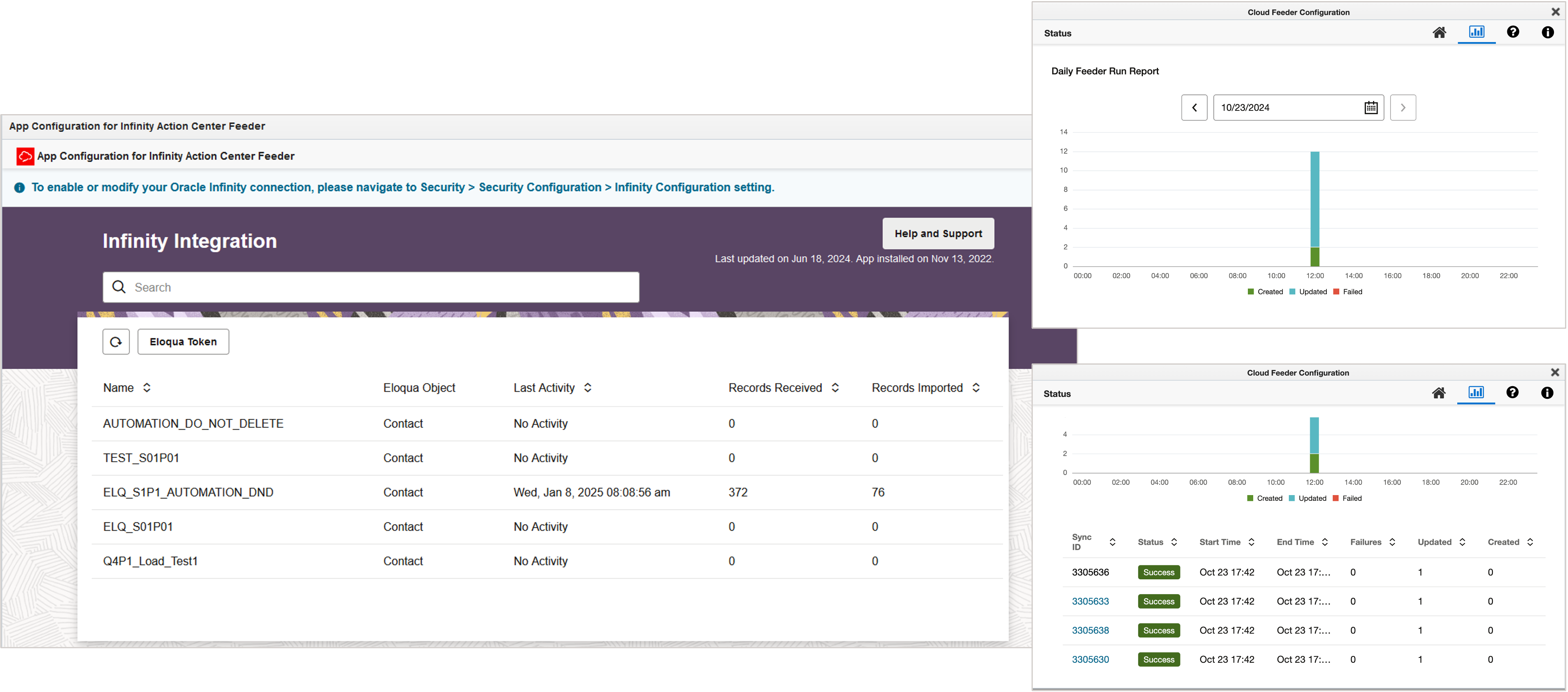Select Q4P1_Load_Test1 row name
The height and width of the screenshot is (692, 1568).
tap(150, 561)
